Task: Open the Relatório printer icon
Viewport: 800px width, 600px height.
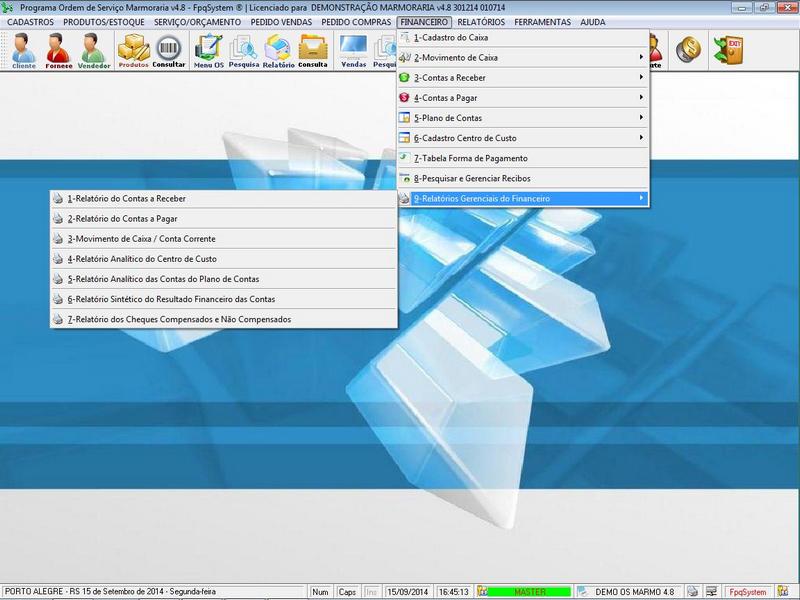Action: pos(278,51)
